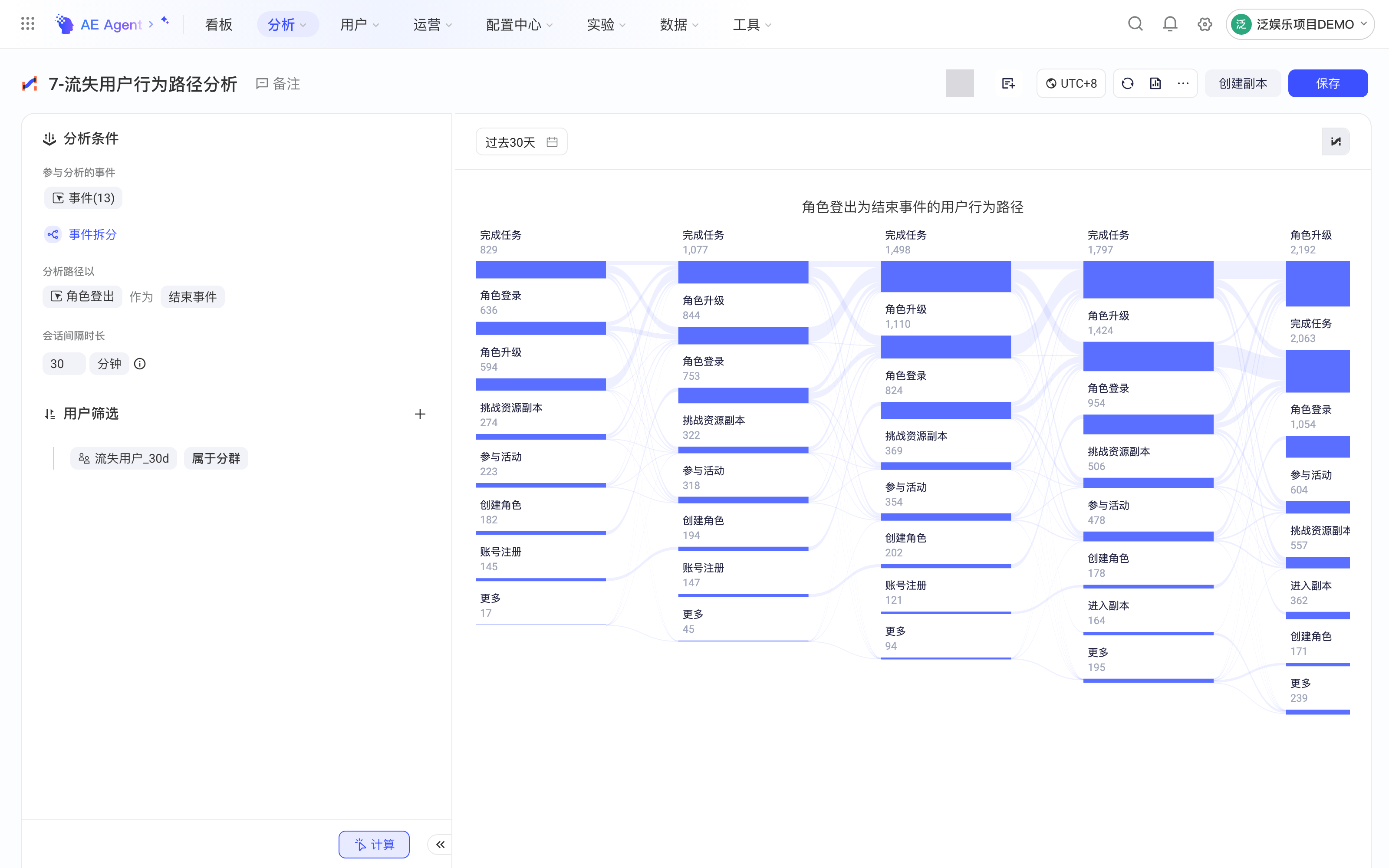Open the apps grid launcher icon
The image size is (1389, 868).
click(27, 24)
